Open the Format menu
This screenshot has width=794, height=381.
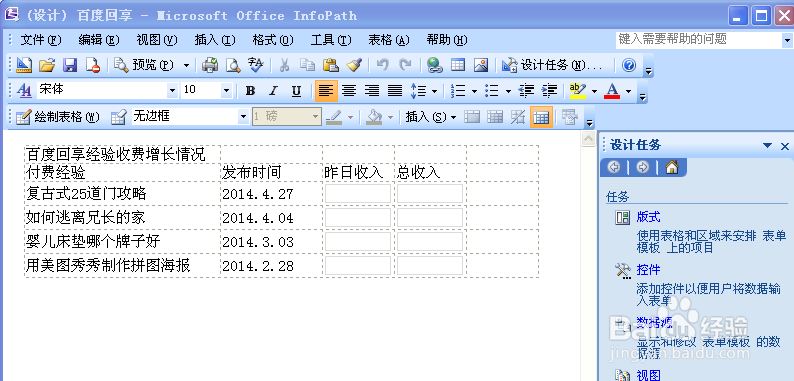pos(273,40)
